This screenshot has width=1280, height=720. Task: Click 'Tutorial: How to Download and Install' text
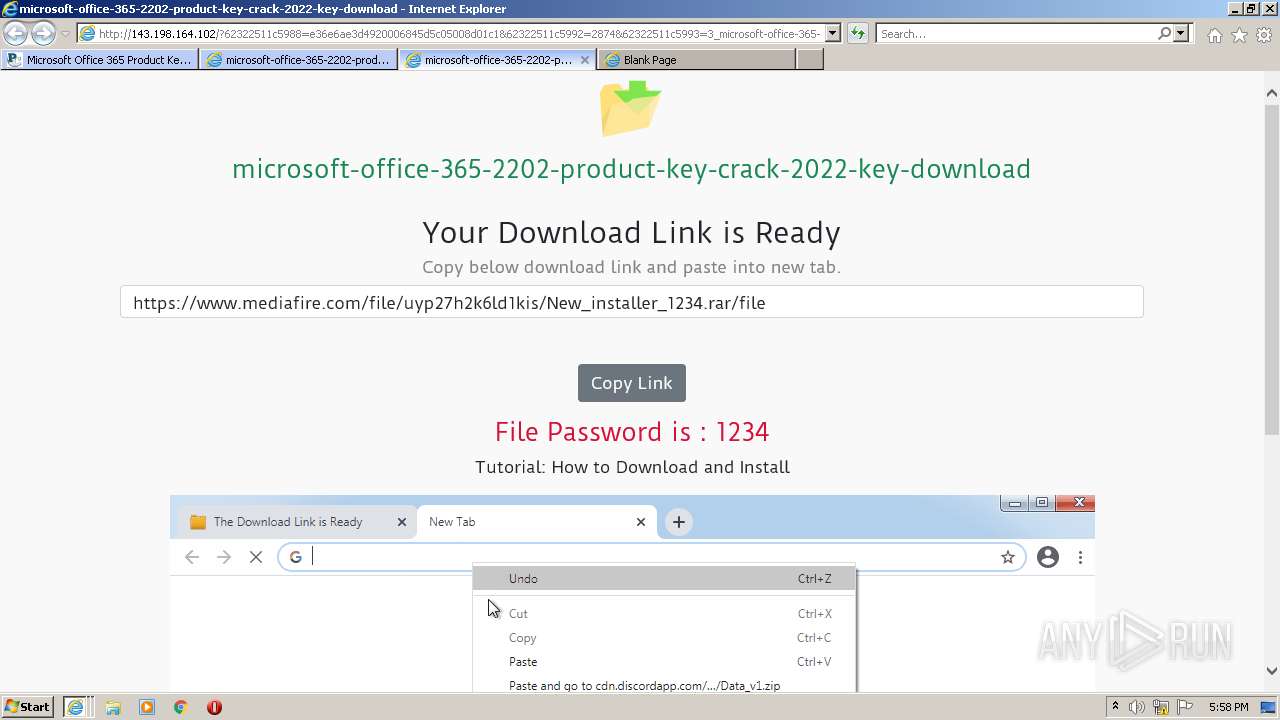point(632,467)
